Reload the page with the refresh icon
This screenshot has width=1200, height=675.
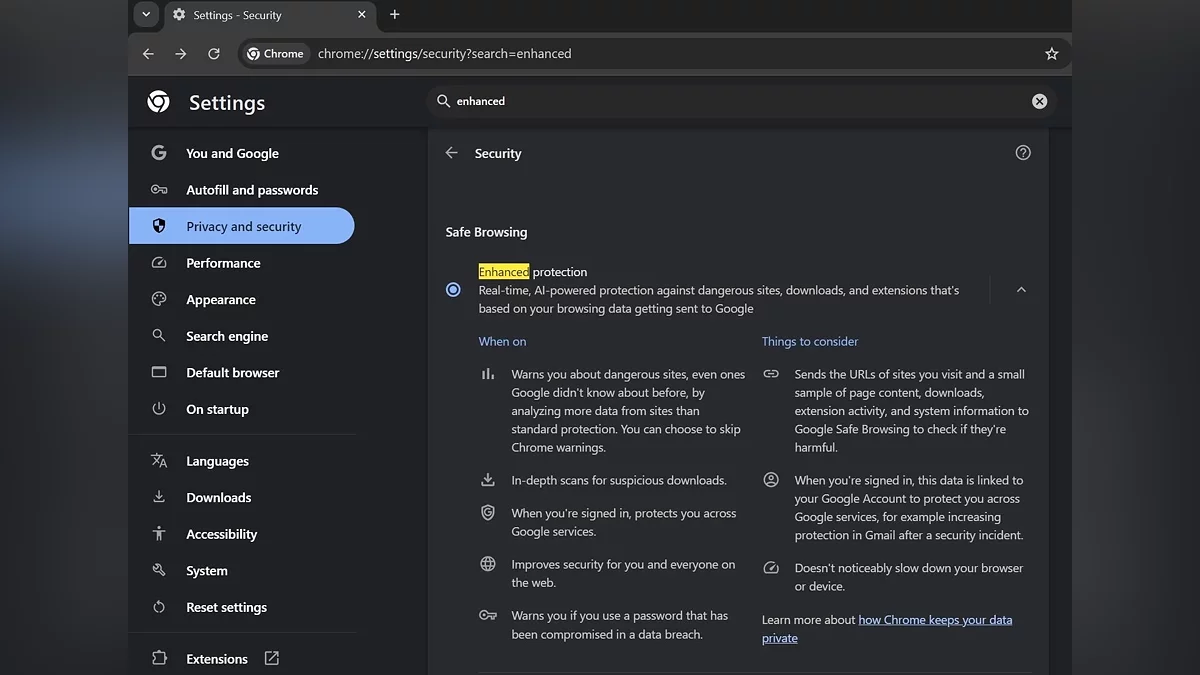click(x=213, y=54)
